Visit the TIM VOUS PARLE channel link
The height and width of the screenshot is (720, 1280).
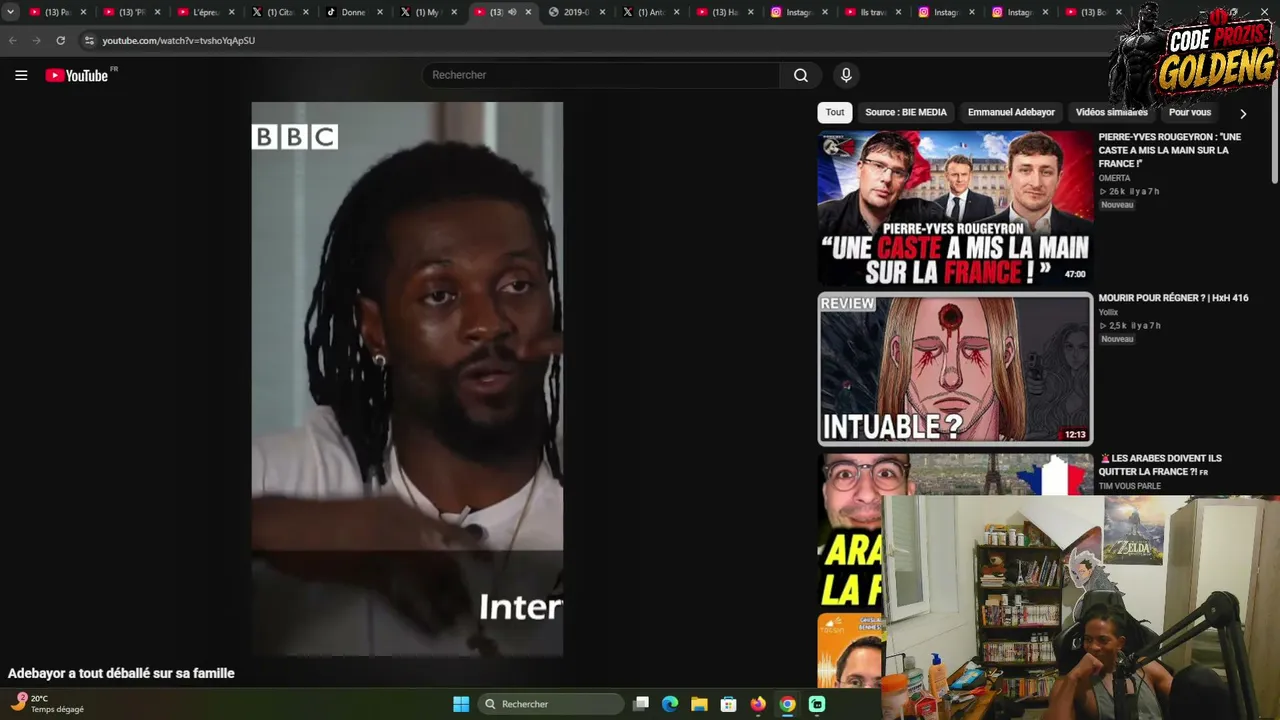1130,486
